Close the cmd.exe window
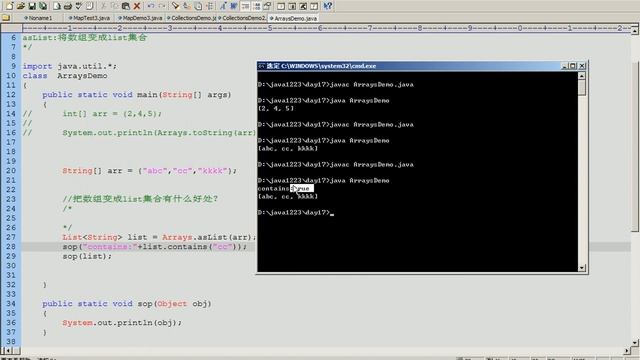Screen dimensions: 640x360 pyautogui.click(x=582, y=66)
